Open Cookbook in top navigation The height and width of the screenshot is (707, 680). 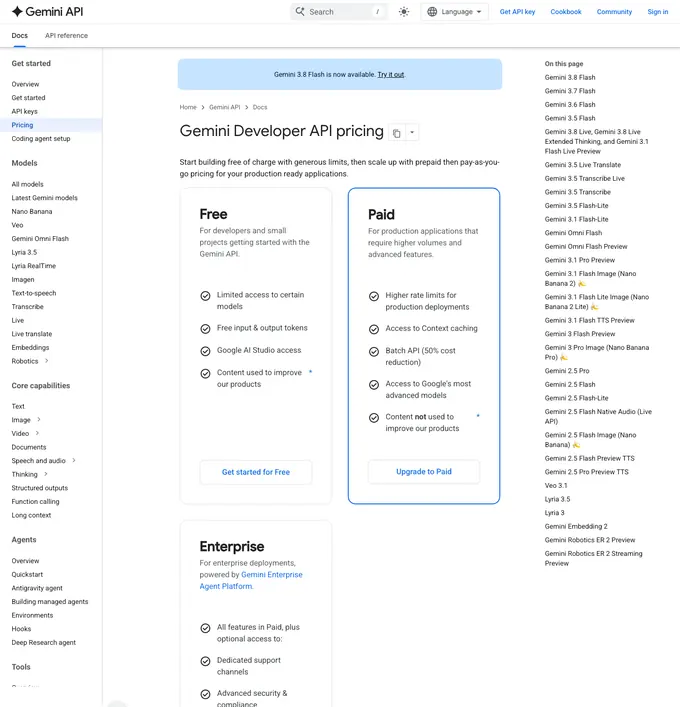[565, 12]
